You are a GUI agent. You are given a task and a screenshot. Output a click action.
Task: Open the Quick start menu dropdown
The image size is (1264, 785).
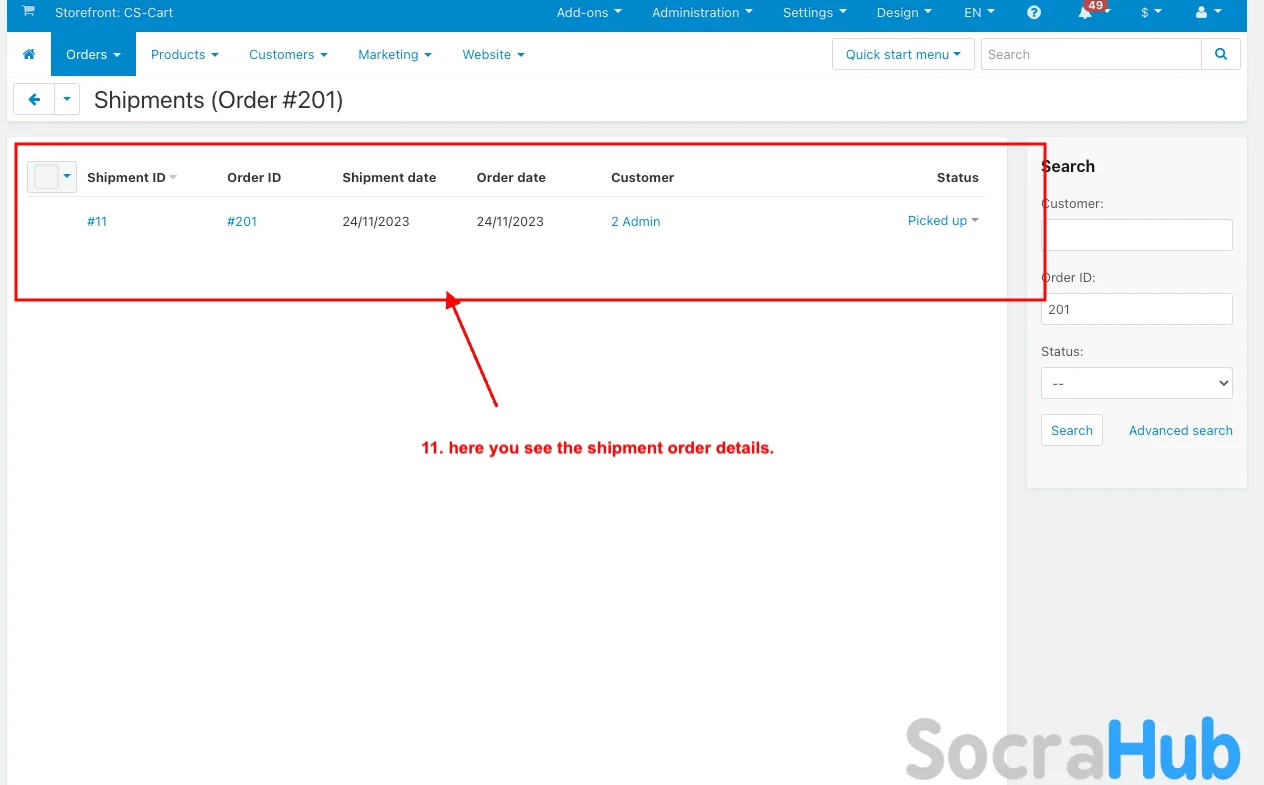click(x=902, y=55)
